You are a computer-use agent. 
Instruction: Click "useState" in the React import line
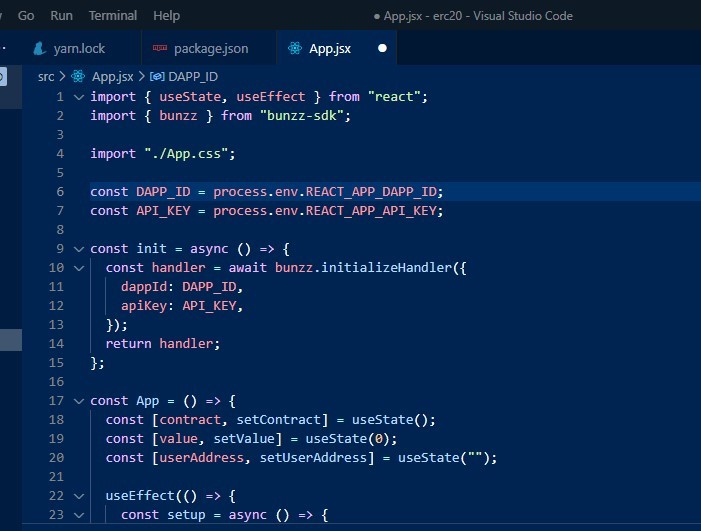pyautogui.click(x=190, y=97)
